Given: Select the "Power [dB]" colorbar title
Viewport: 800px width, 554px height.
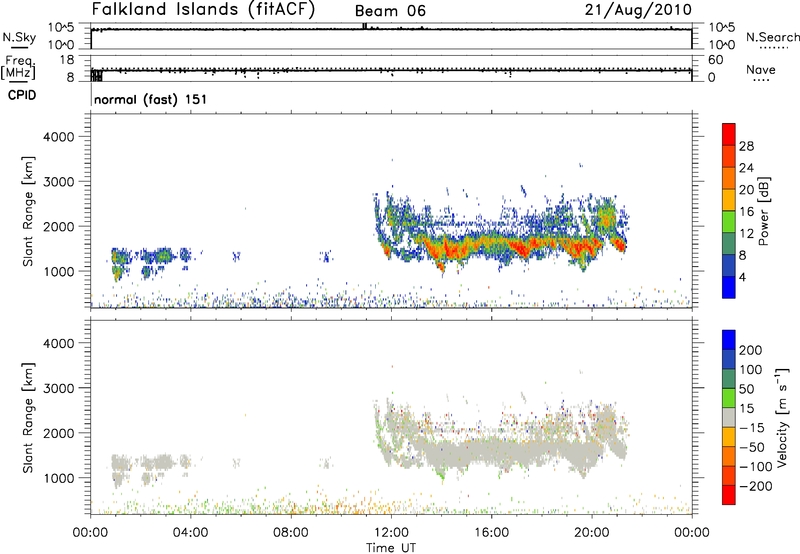Looking at the screenshot, I should [x=763, y=211].
